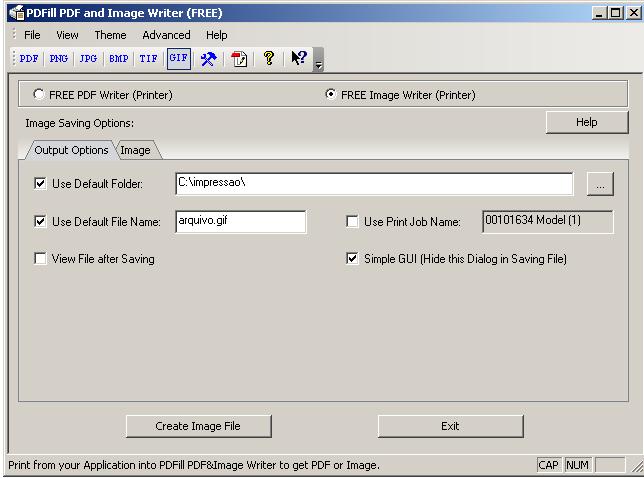Expand the toolbar options overflow arrow
Screen dimensions: 644x478
point(318,60)
